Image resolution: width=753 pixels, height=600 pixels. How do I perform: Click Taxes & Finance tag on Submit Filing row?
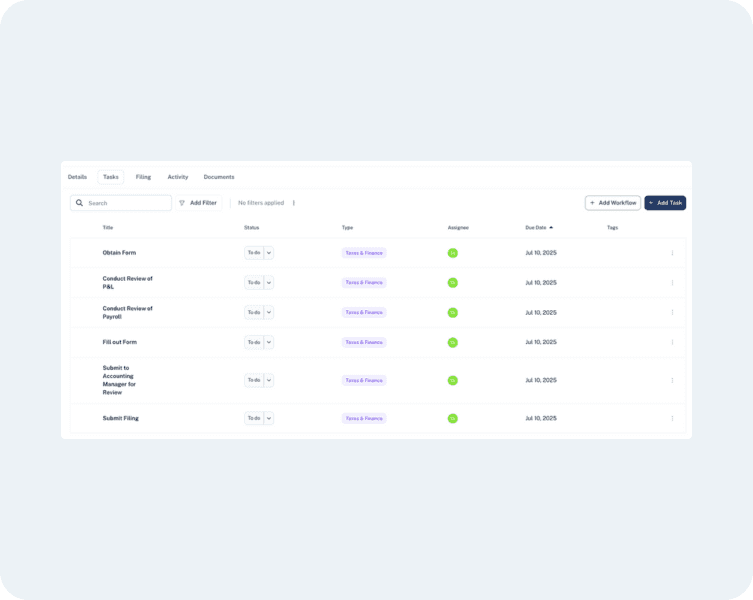364,418
